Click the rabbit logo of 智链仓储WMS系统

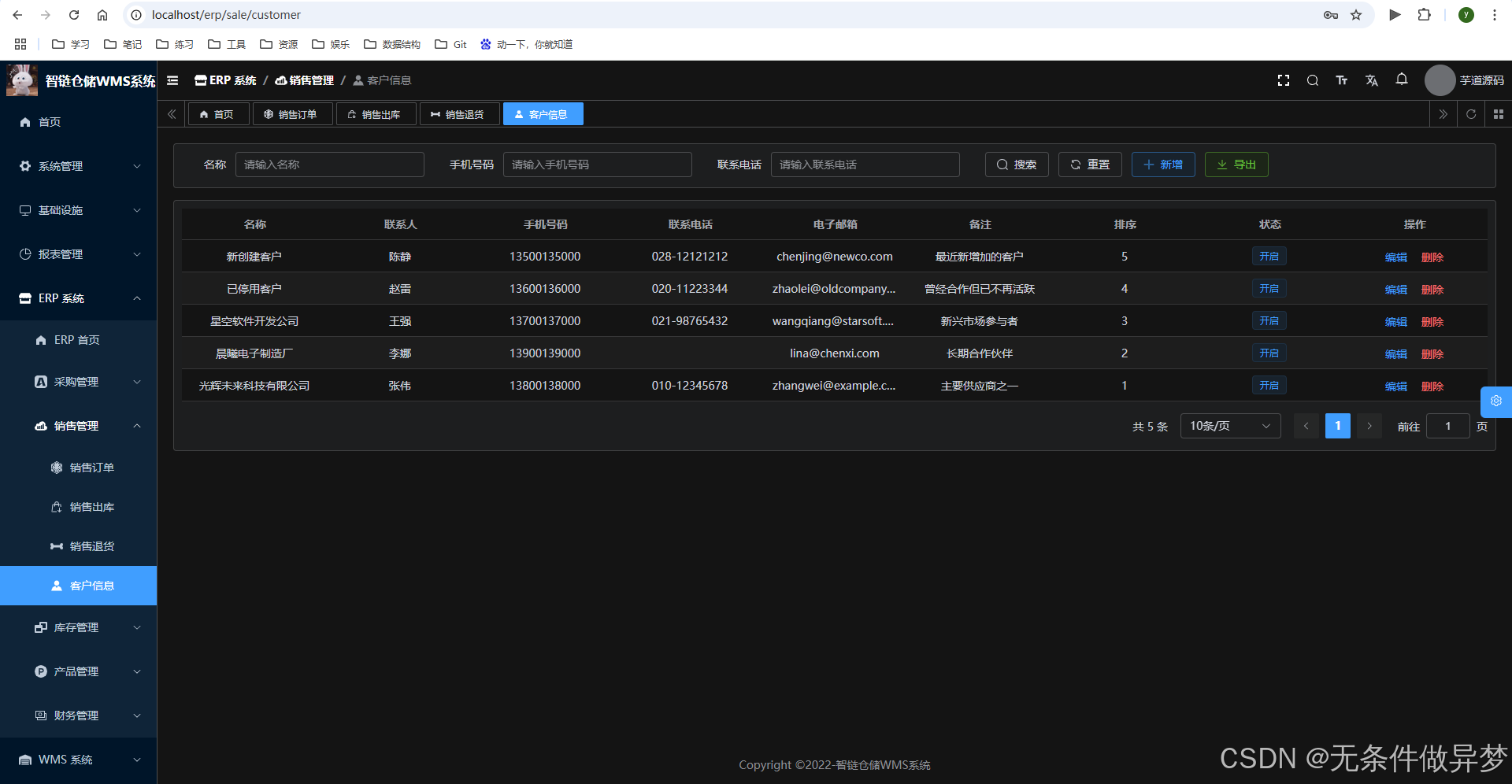(22, 80)
